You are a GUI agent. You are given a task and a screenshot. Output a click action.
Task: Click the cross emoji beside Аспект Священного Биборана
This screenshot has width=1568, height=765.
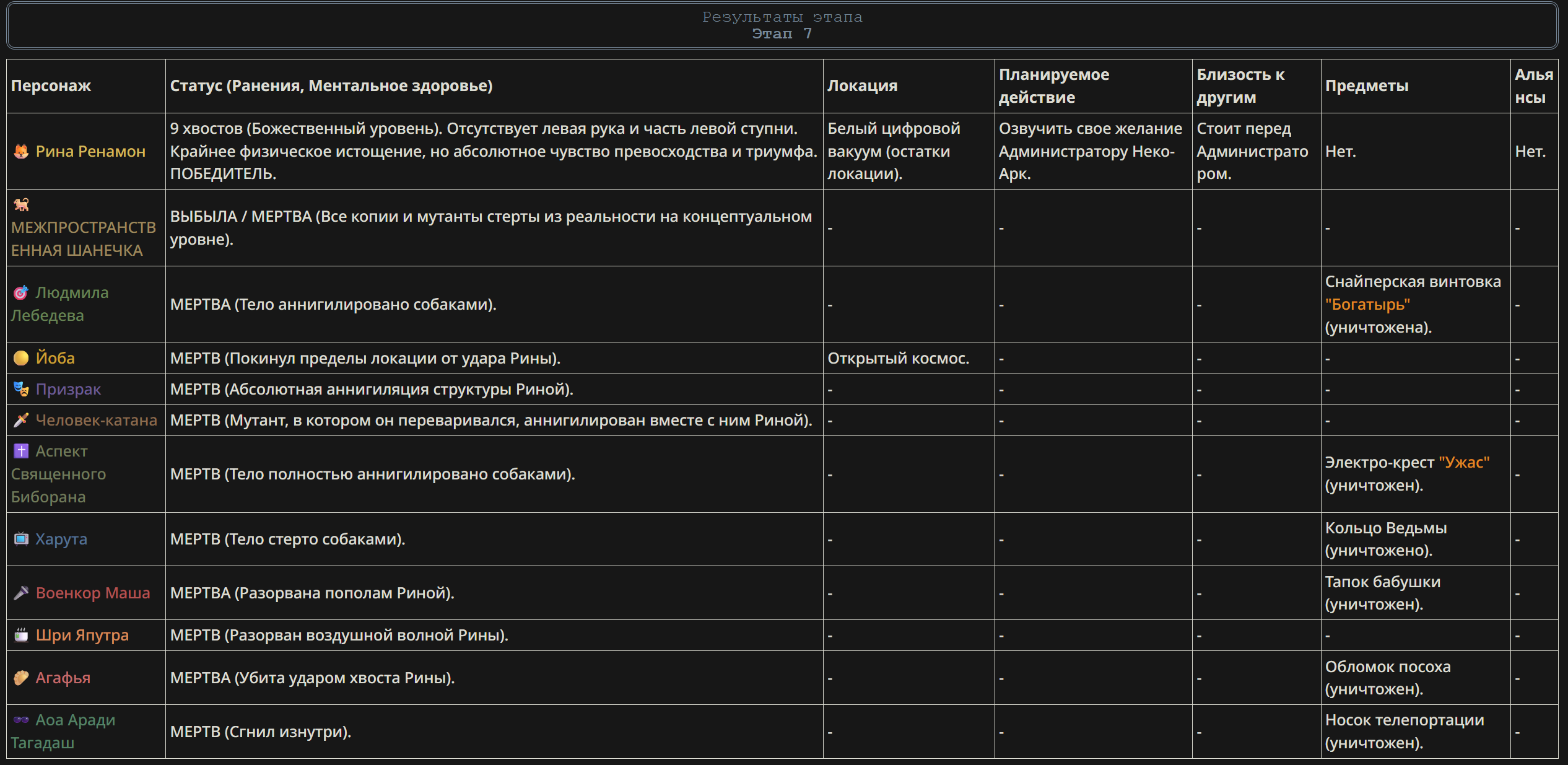pos(21,451)
